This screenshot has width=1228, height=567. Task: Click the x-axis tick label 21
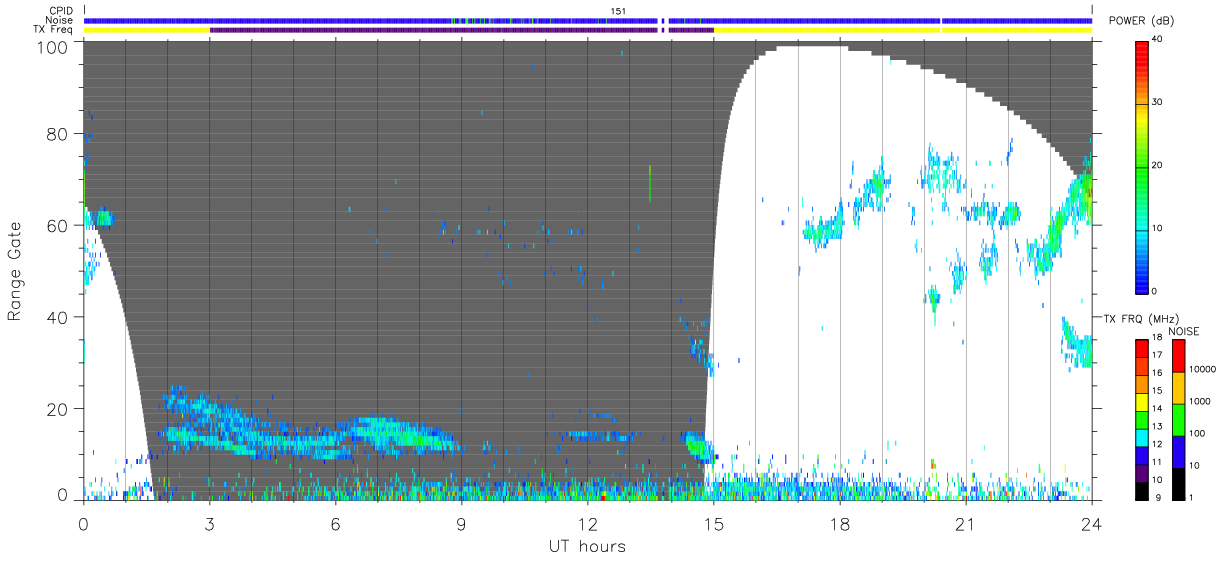[x=966, y=523]
